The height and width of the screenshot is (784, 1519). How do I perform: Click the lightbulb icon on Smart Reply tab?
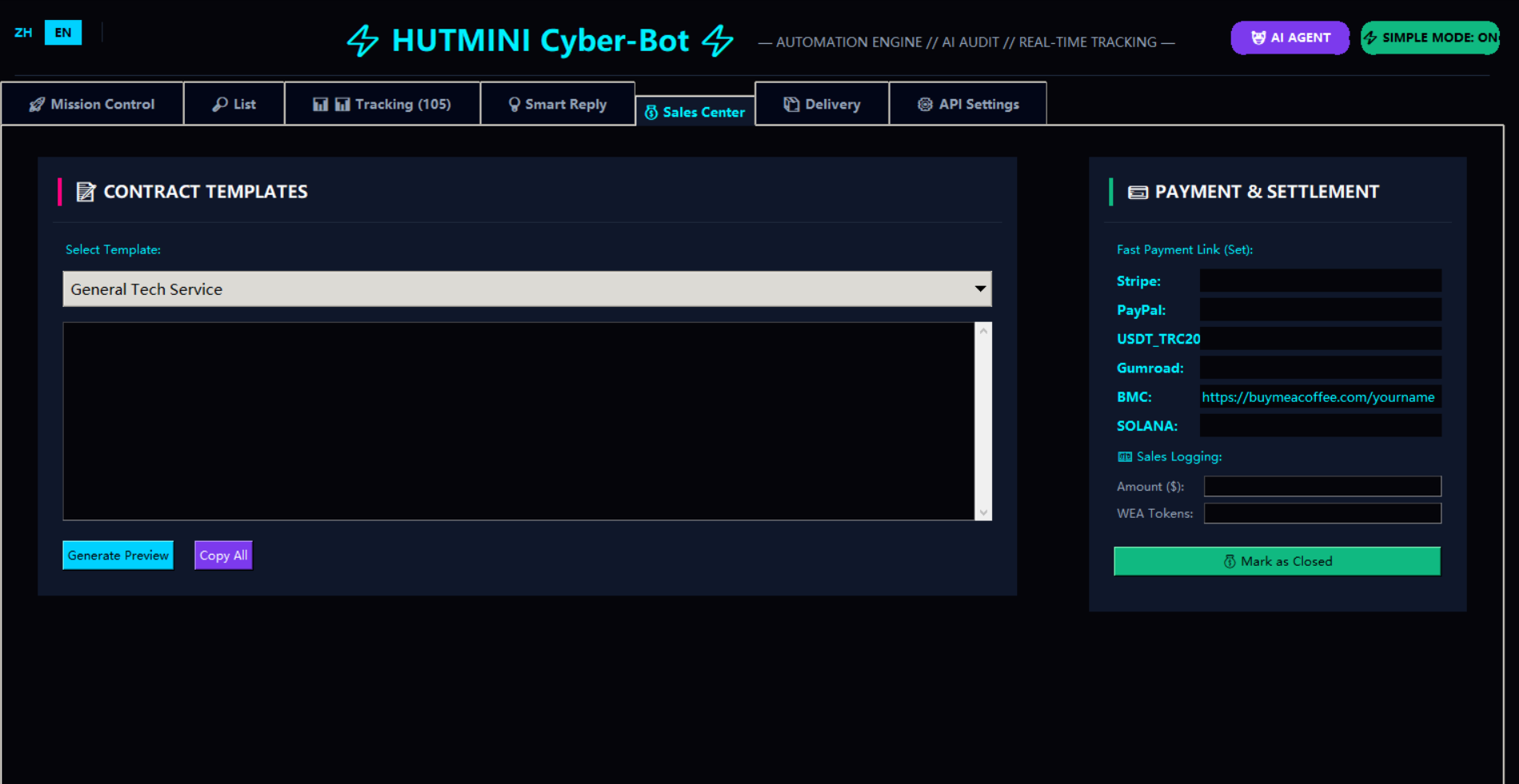[514, 104]
